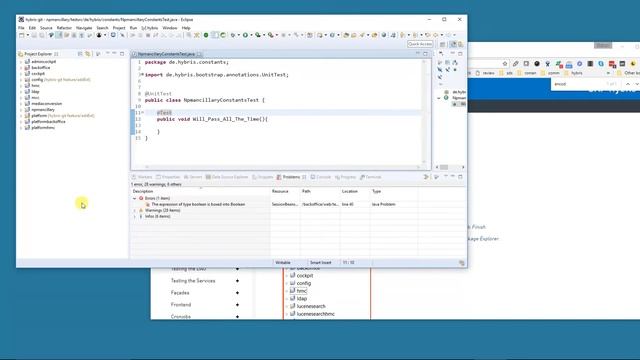Expand the Warnings group in Problems
The height and width of the screenshot is (360, 640).
point(135,210)
